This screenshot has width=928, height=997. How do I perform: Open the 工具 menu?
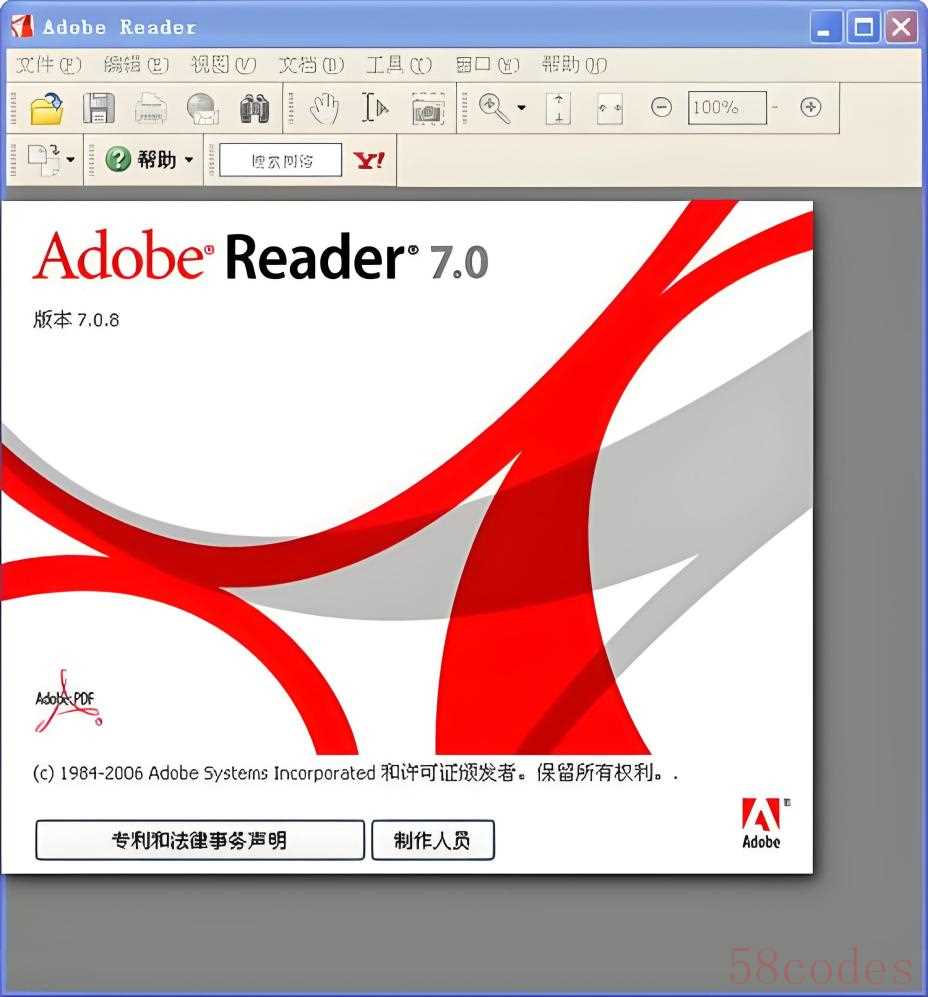tap(398, 65)
